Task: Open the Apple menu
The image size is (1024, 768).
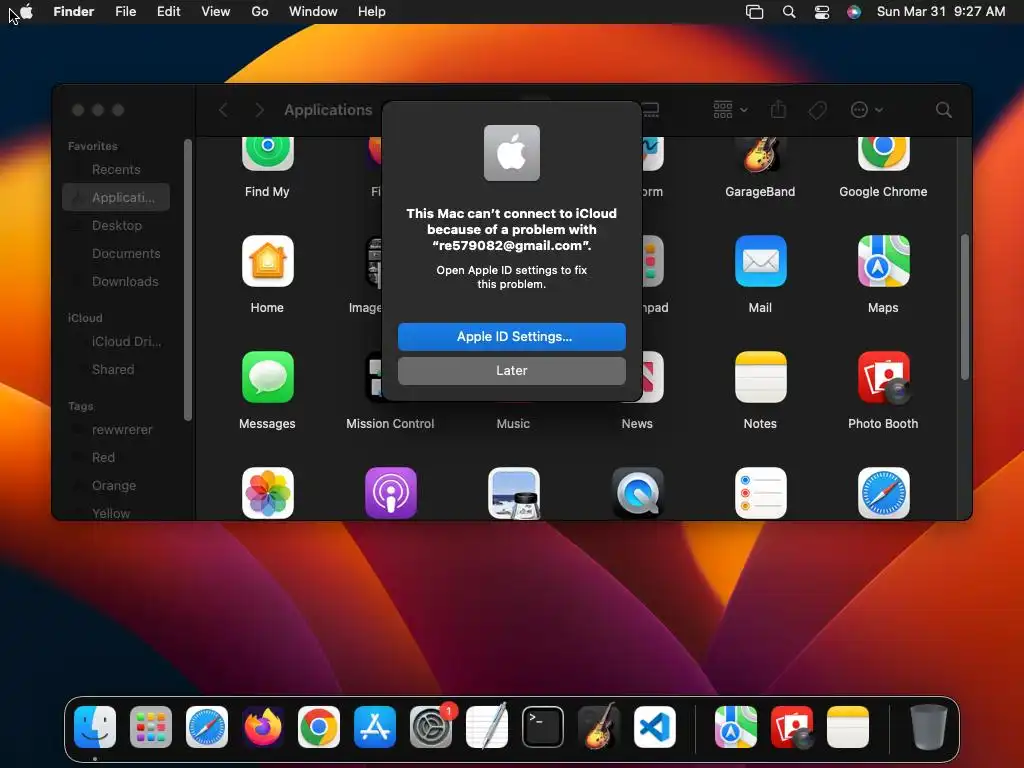Action: click(26, 12)
